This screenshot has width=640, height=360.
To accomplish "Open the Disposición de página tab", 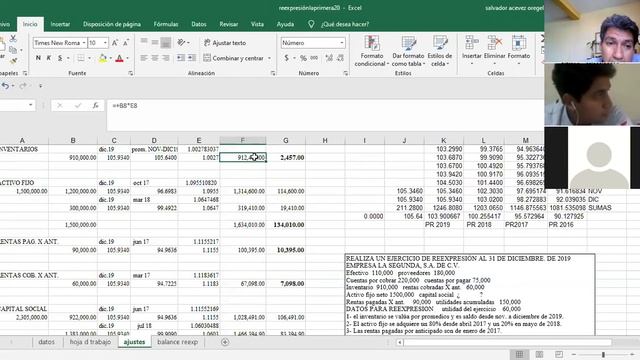I will [x=112, y=24].
